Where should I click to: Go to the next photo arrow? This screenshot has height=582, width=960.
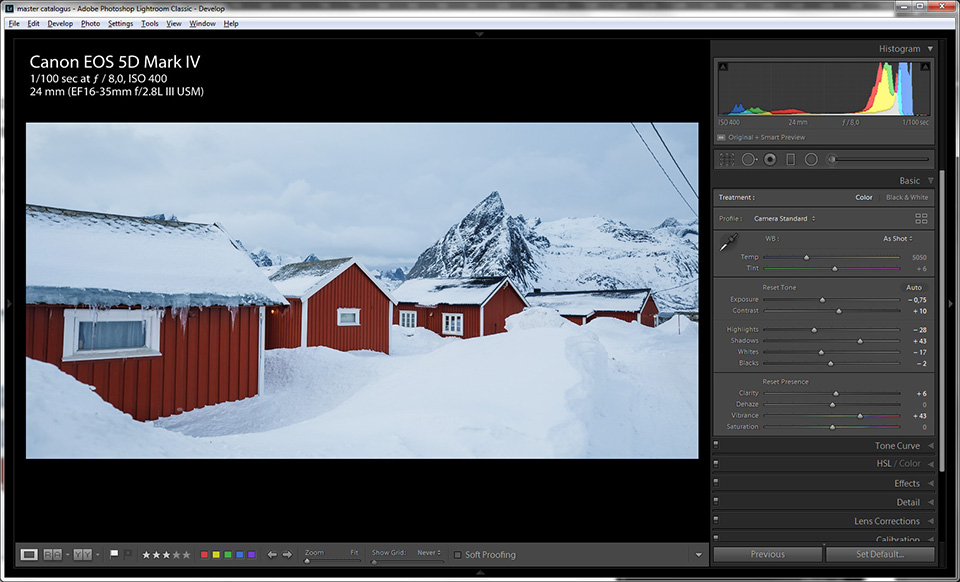point(287,554)
